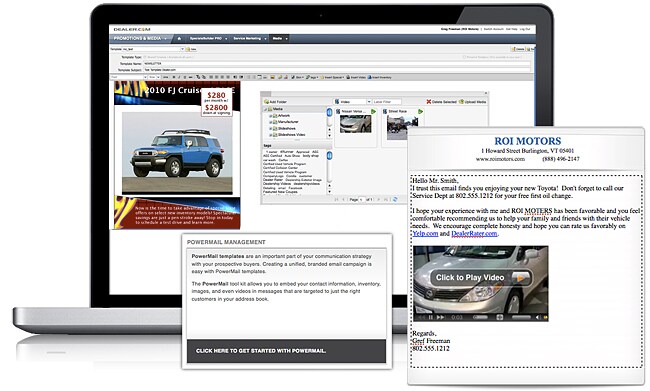
Task: Click the Label Filter input field
Action: [x=387, y=102]
